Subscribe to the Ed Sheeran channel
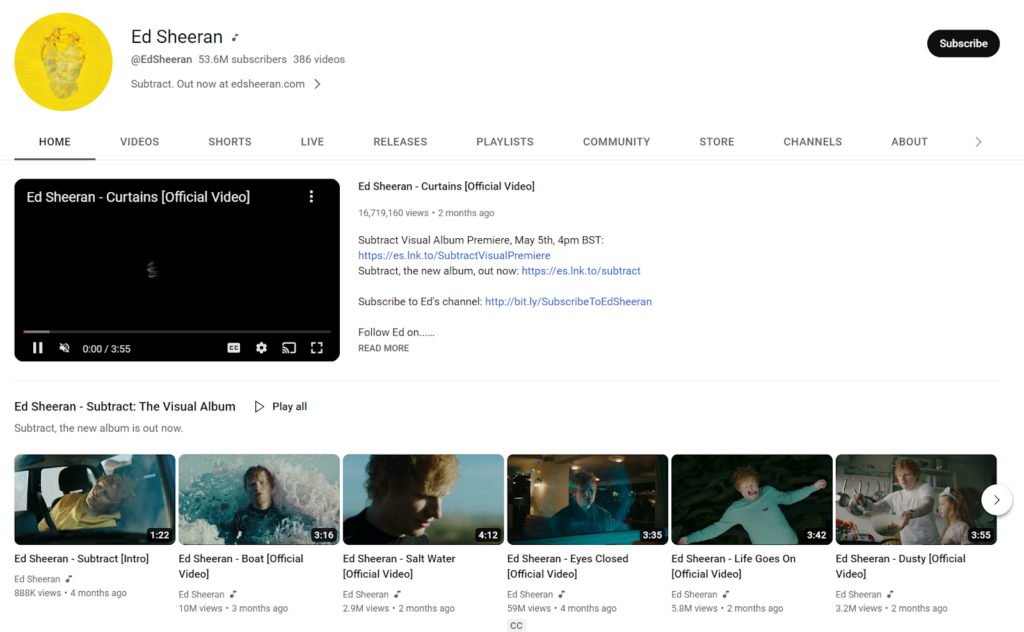This screenshot has height=632, width=1024. [963, 43]
